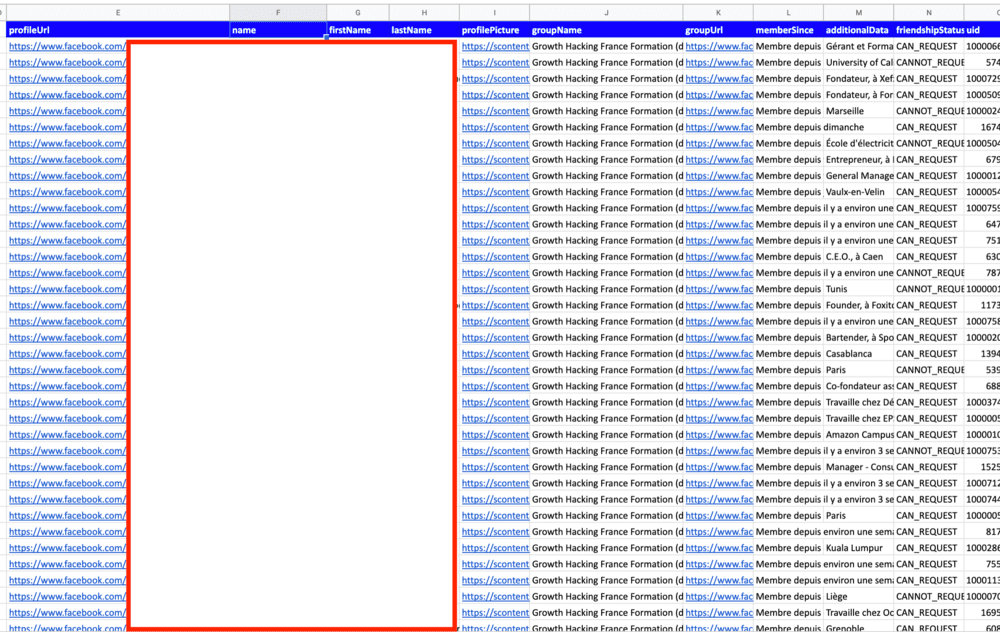Screen dimensions: 1000x632
Task: Select the 'Liège' cell
Action: (858, 596)
